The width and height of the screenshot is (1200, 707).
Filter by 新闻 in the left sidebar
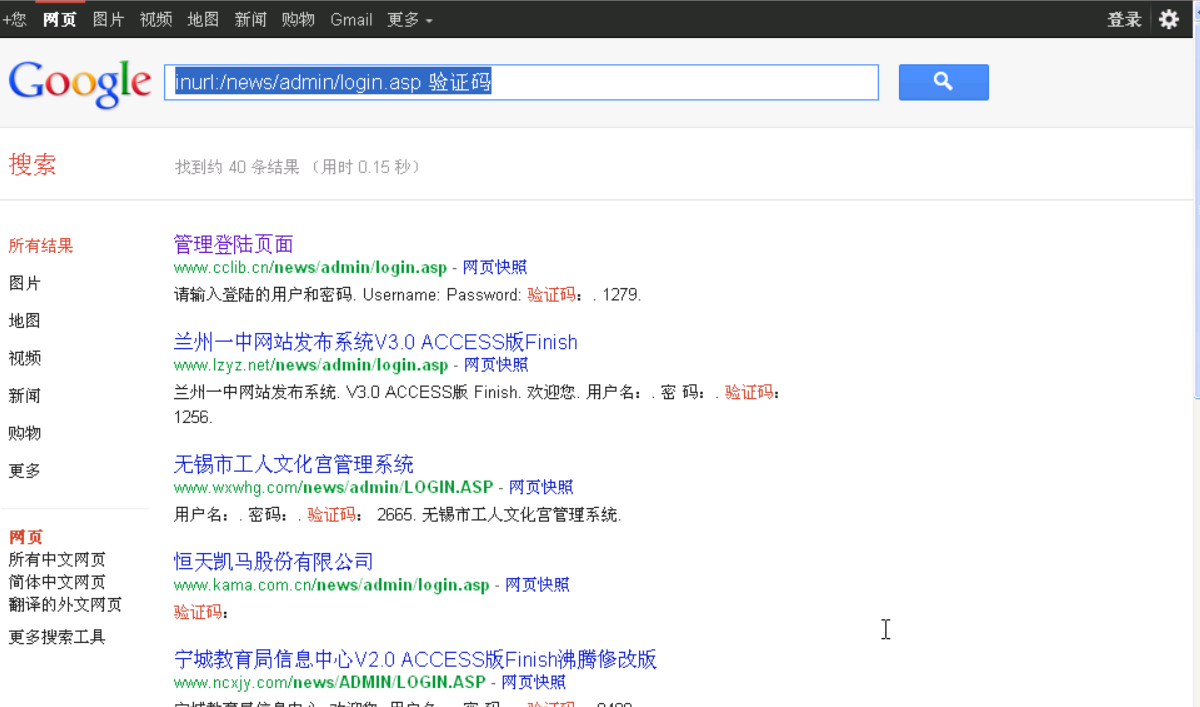25,396
